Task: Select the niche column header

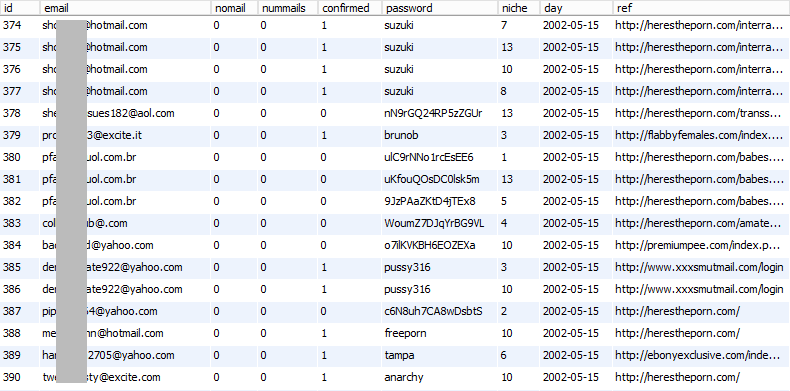Action: pos(519,8)
